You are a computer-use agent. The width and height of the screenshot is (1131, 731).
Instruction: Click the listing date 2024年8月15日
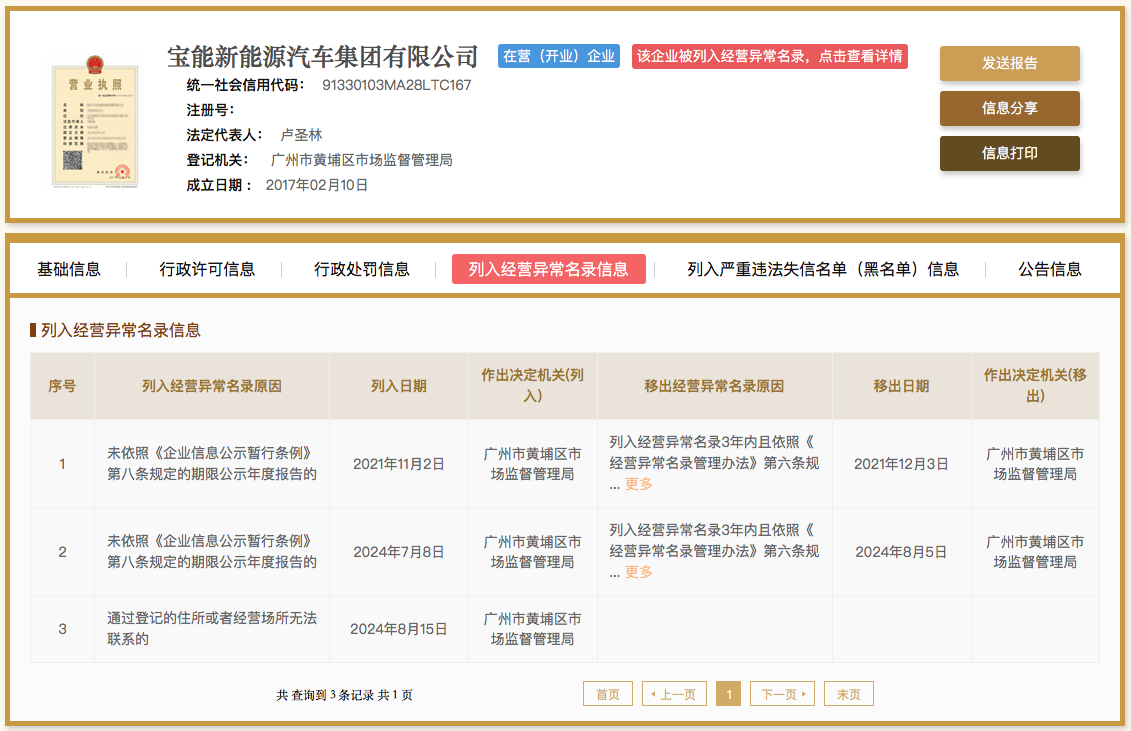(x=398, y=629)
